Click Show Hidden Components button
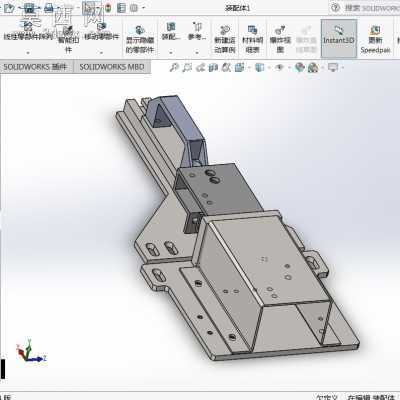400x400 pixels. click(140, 39)
